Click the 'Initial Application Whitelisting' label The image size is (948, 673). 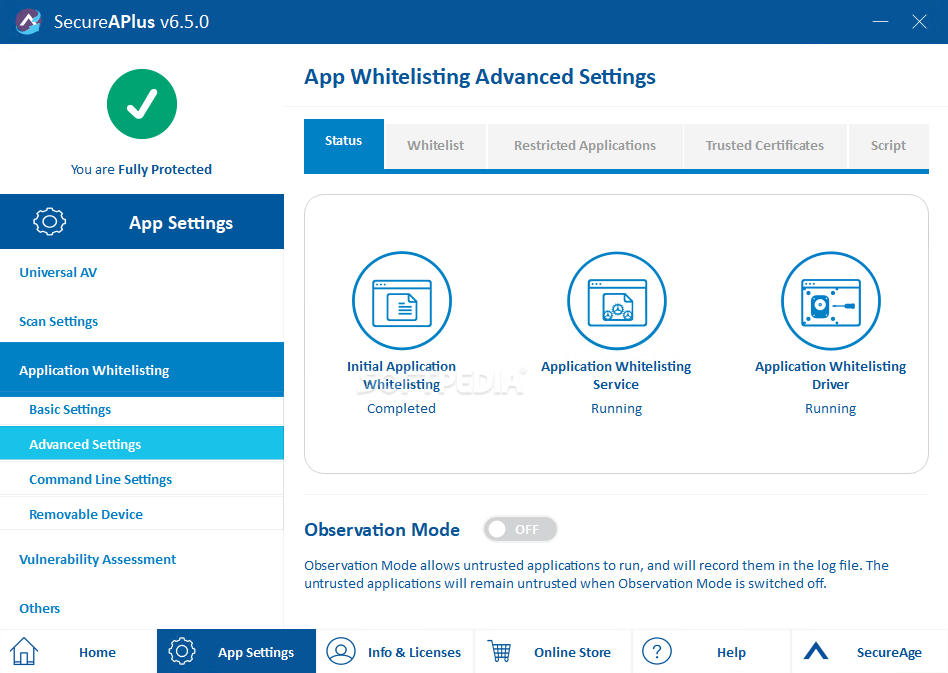[401, 375]
